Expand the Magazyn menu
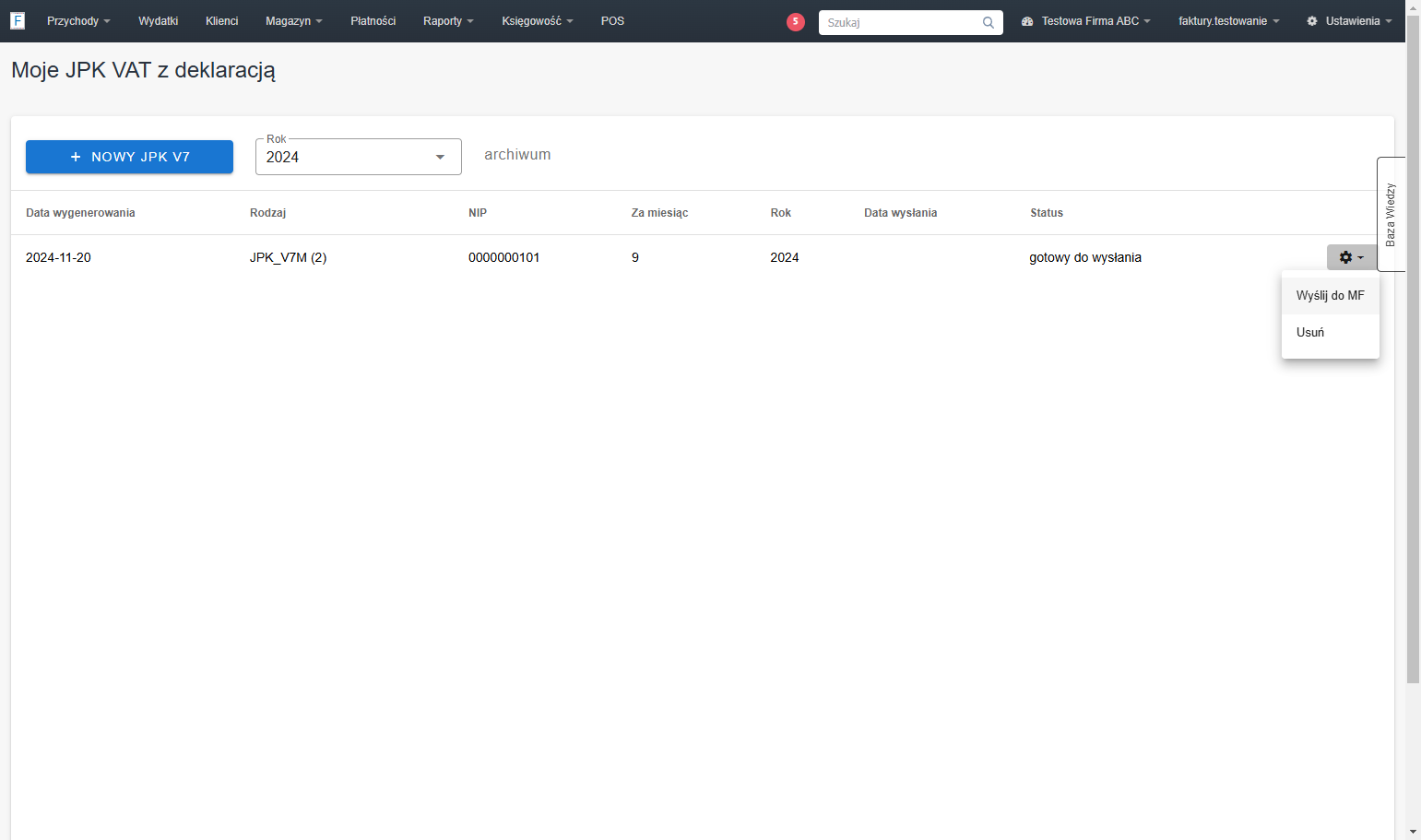 click(x=293, y=21)
